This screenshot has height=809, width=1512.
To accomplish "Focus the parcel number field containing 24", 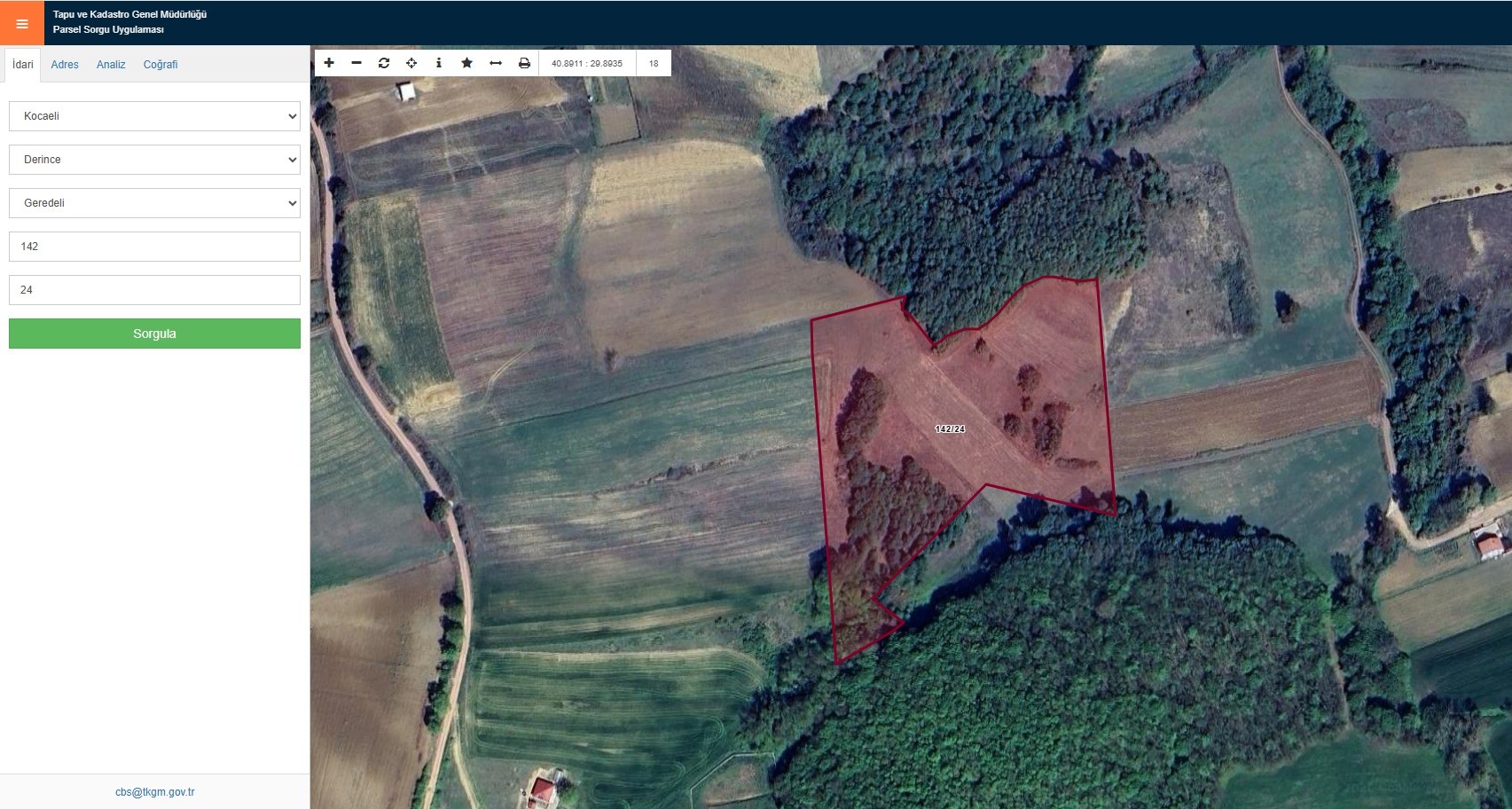I will tap(154, 290).
